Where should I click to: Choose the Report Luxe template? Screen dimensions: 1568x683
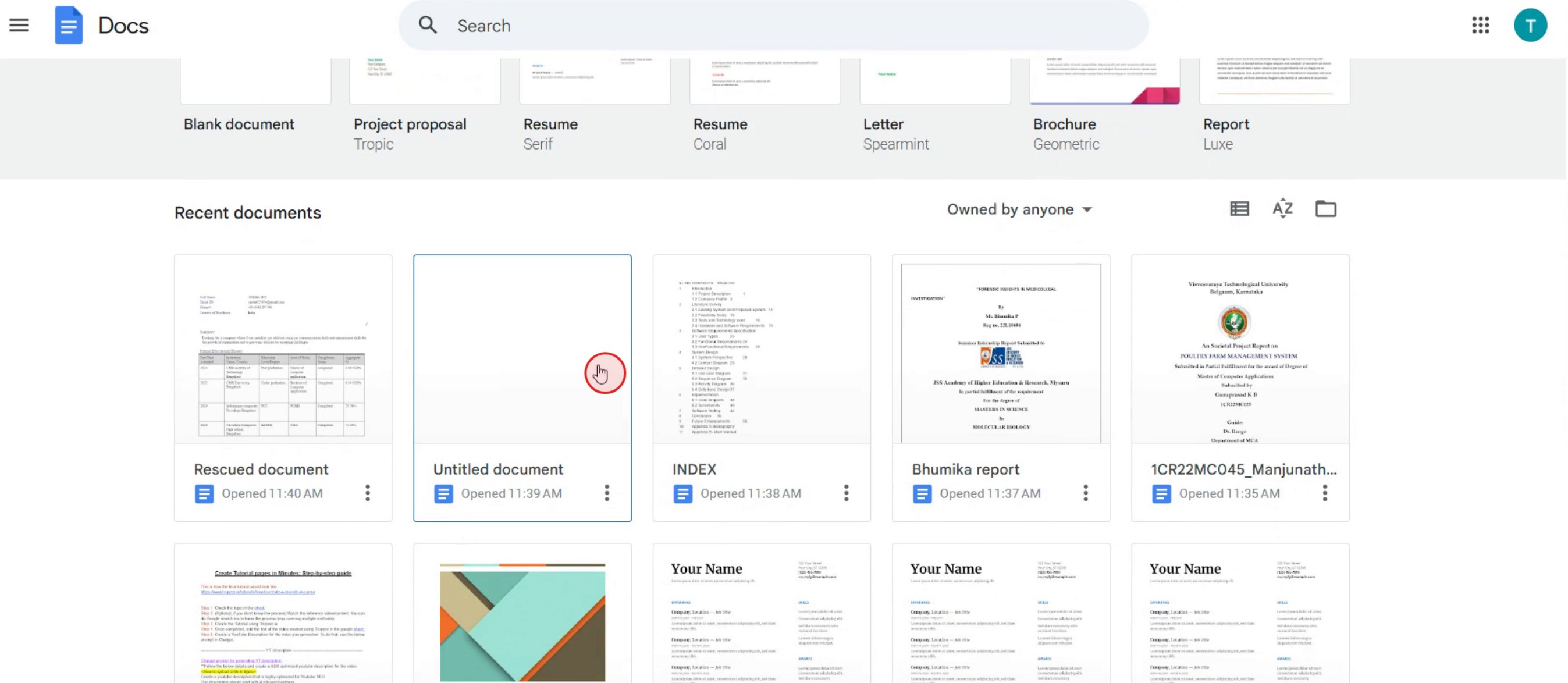click(1274, 82)
